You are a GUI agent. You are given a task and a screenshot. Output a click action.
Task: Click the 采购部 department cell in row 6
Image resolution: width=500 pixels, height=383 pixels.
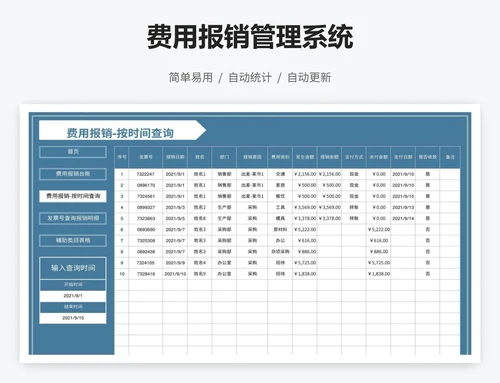(224, 229)
